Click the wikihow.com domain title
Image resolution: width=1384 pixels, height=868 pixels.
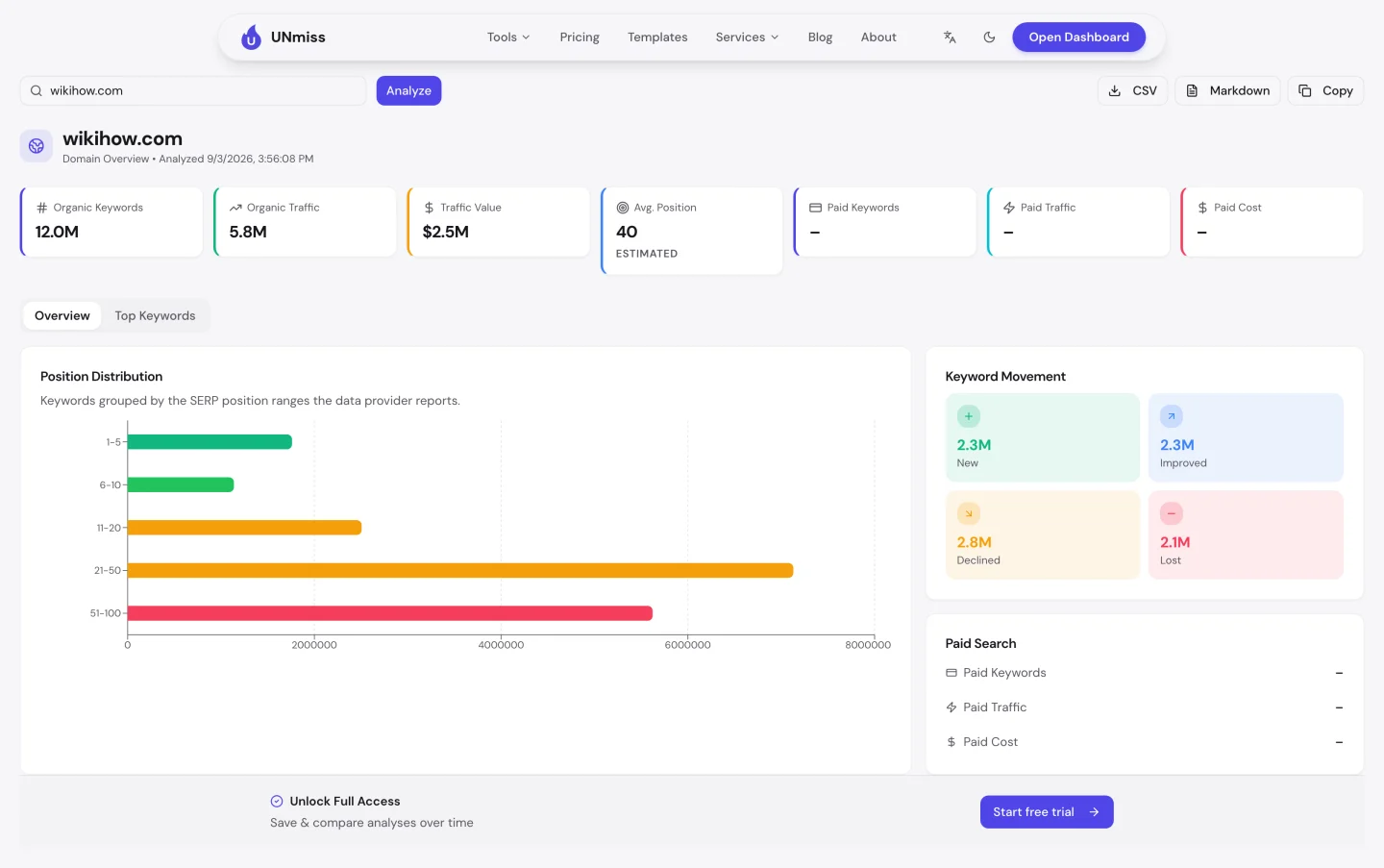coord(122,139)
